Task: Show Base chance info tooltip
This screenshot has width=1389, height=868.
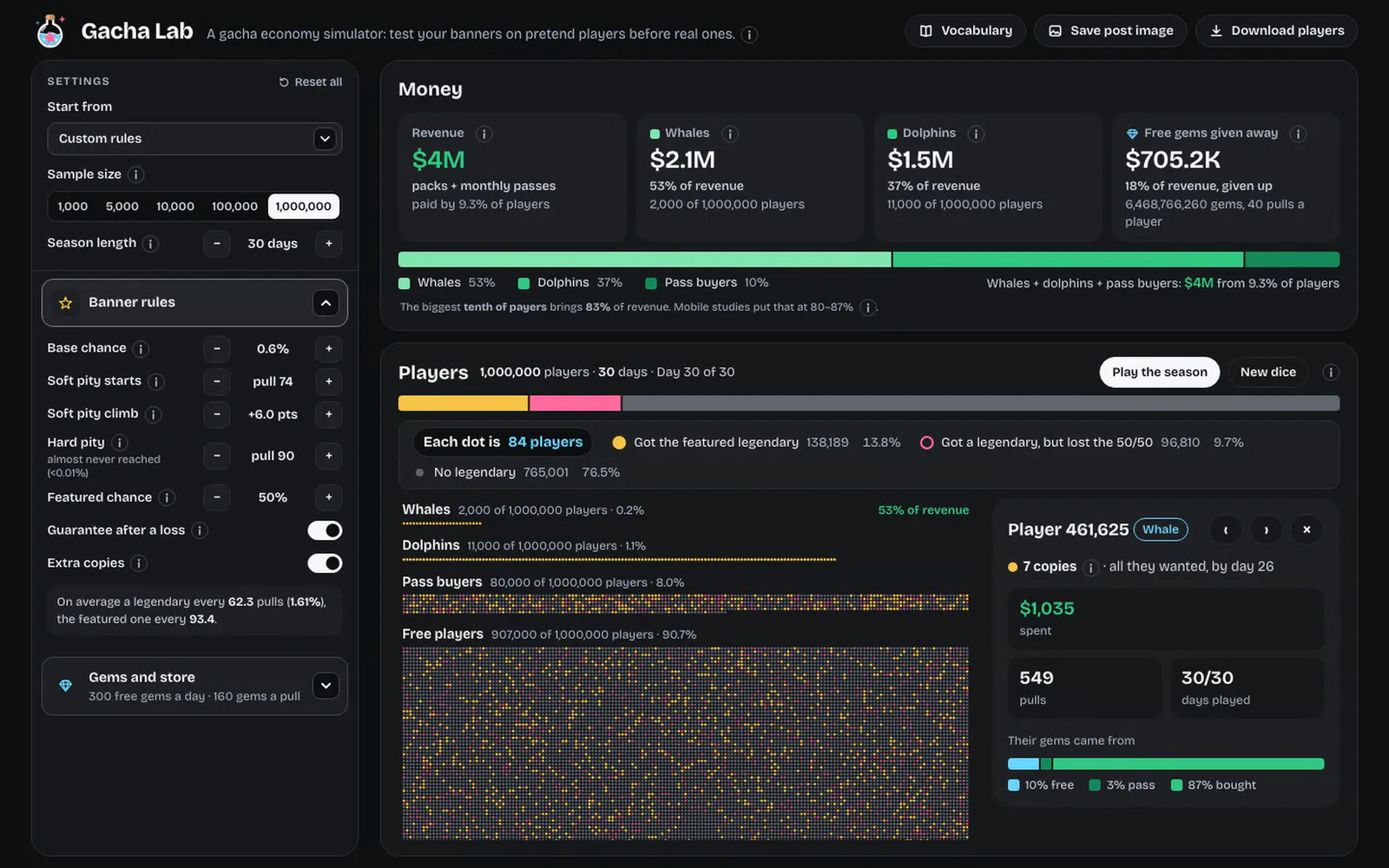Action: (141, 349)
